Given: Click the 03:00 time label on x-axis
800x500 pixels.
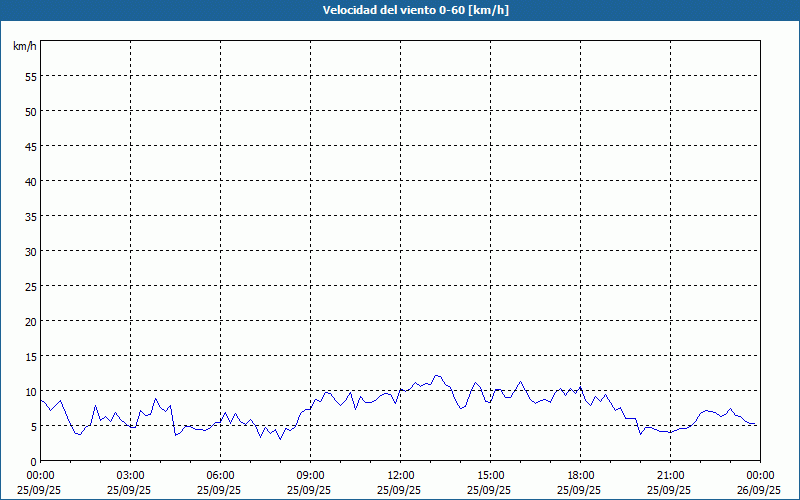Looking at the screenshot, I should coord(130,475).
